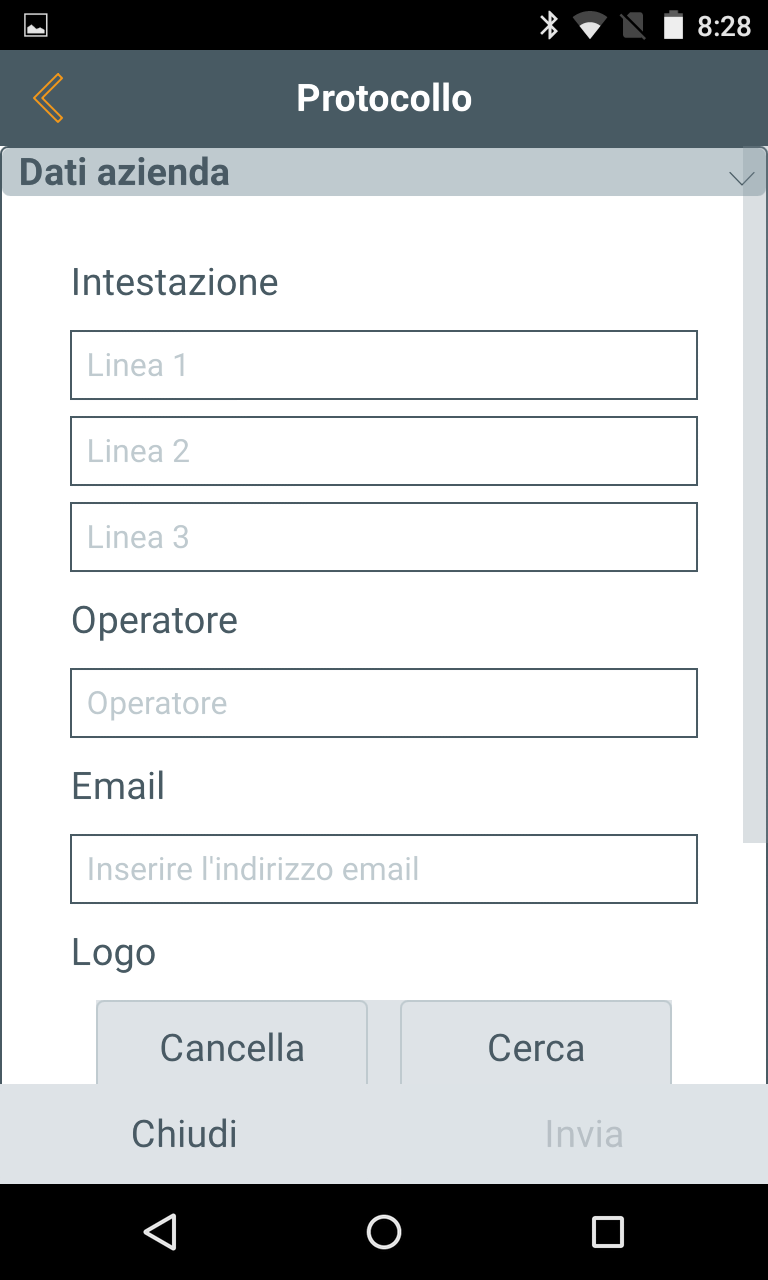Click the vertical scrollbar on the right
Screen dimensions: 768x1280
(754, 500)
